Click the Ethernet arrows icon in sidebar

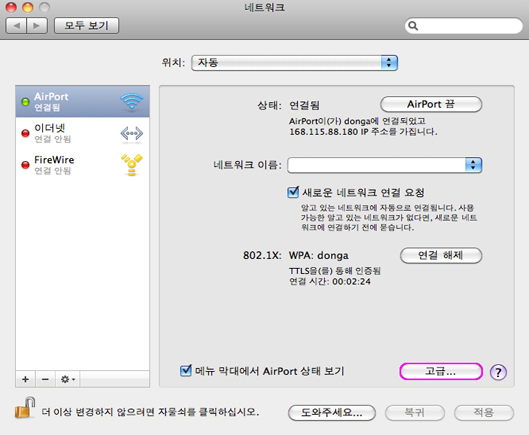[132, 133]
